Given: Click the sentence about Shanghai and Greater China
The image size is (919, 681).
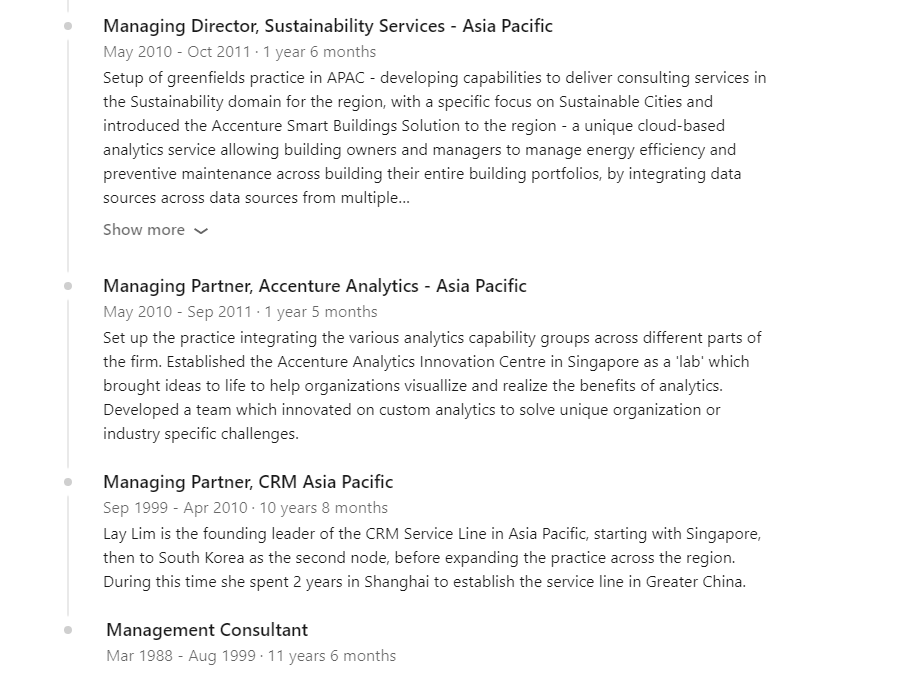Looking at the screenshot, I should [424, 581].
